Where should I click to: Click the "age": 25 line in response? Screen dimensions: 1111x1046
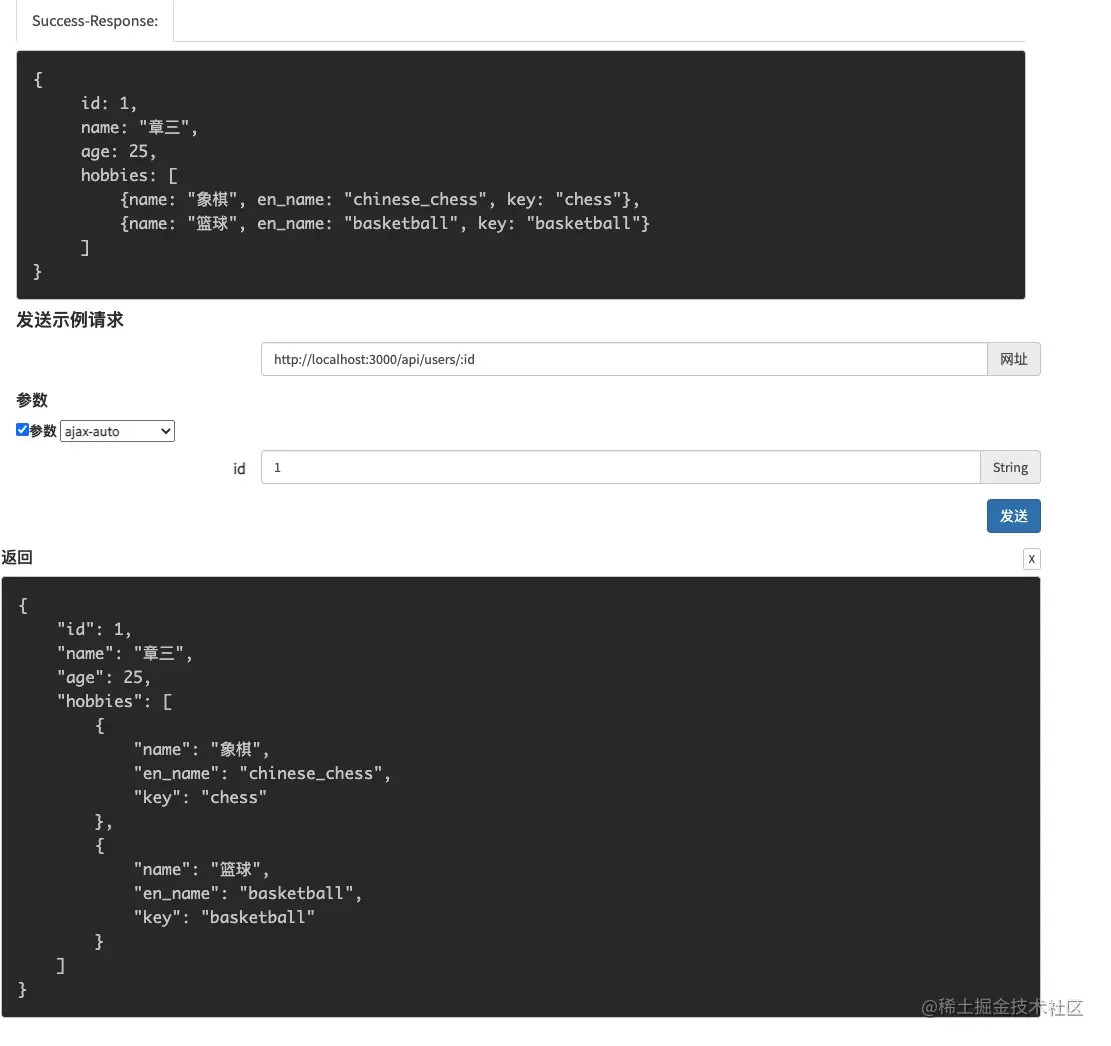click(x=104, y=677)
